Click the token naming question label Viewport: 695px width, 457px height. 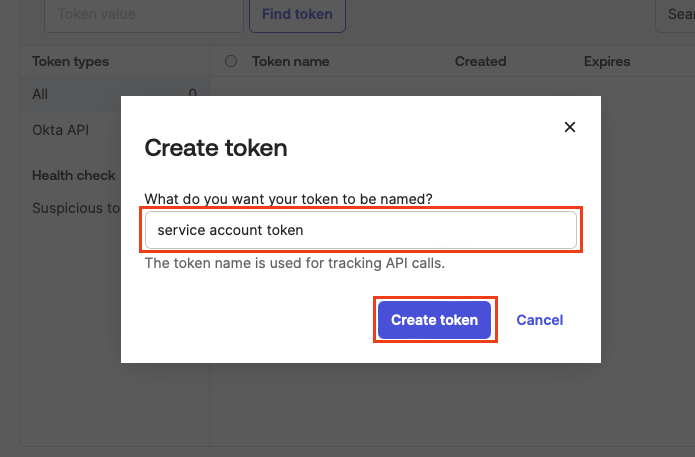(295, 200)
